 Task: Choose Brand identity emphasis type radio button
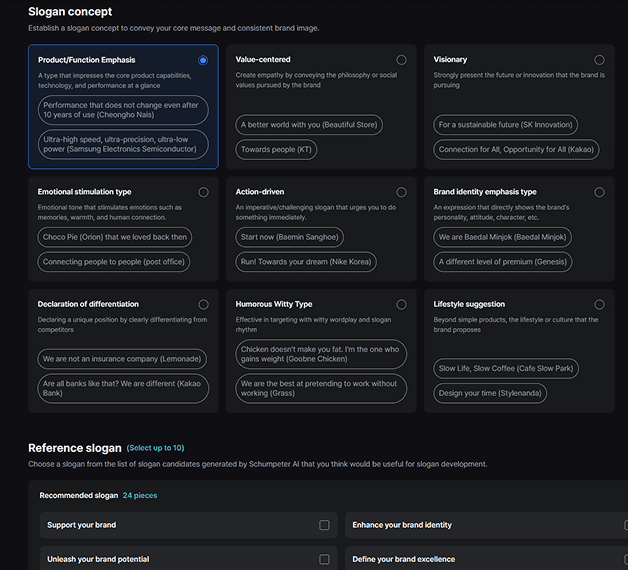[x=599, y=192]
